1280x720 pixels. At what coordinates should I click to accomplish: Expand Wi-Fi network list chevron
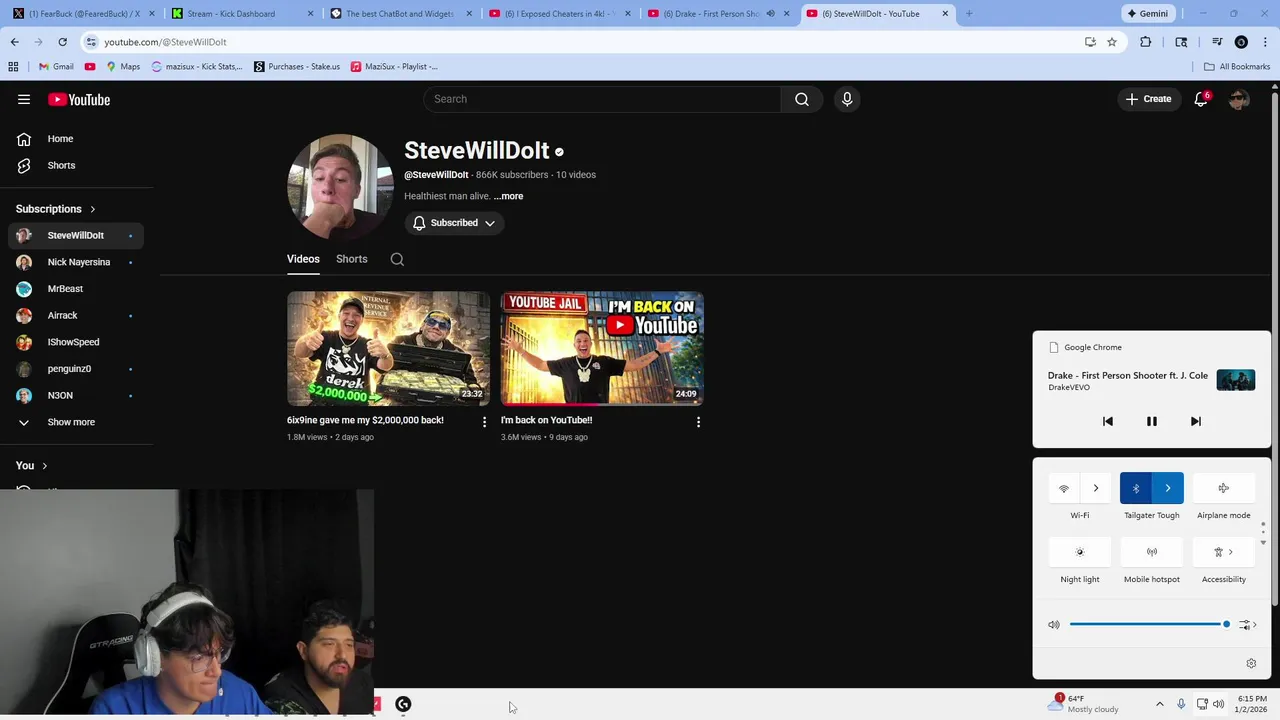[x=1096, y=488]
